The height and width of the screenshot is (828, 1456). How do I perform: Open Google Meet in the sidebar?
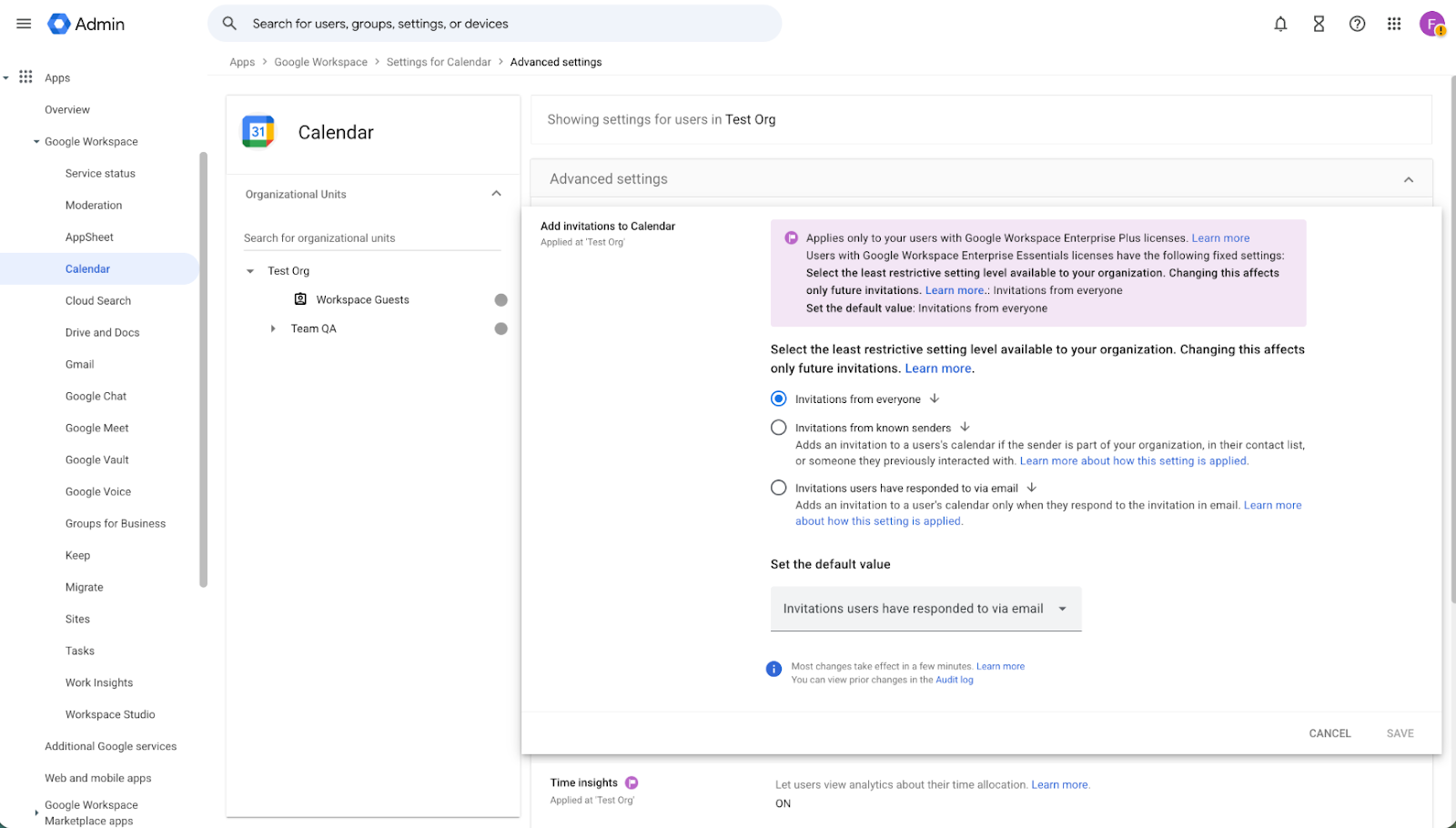pyautogui.click(x=97, y=428)
